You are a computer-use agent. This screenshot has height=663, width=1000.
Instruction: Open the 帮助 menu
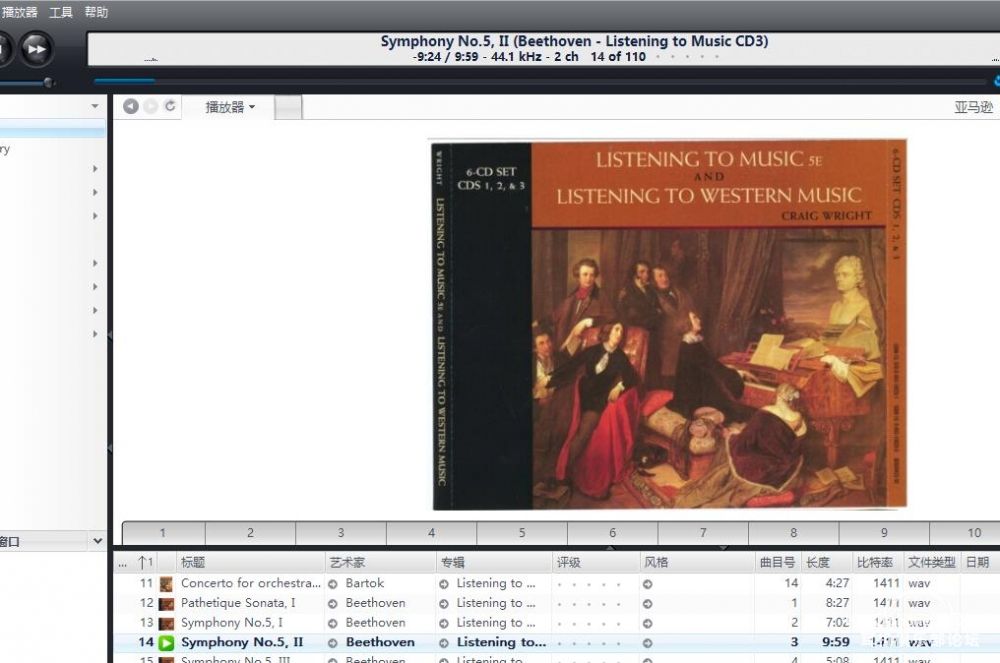(96, 12)
